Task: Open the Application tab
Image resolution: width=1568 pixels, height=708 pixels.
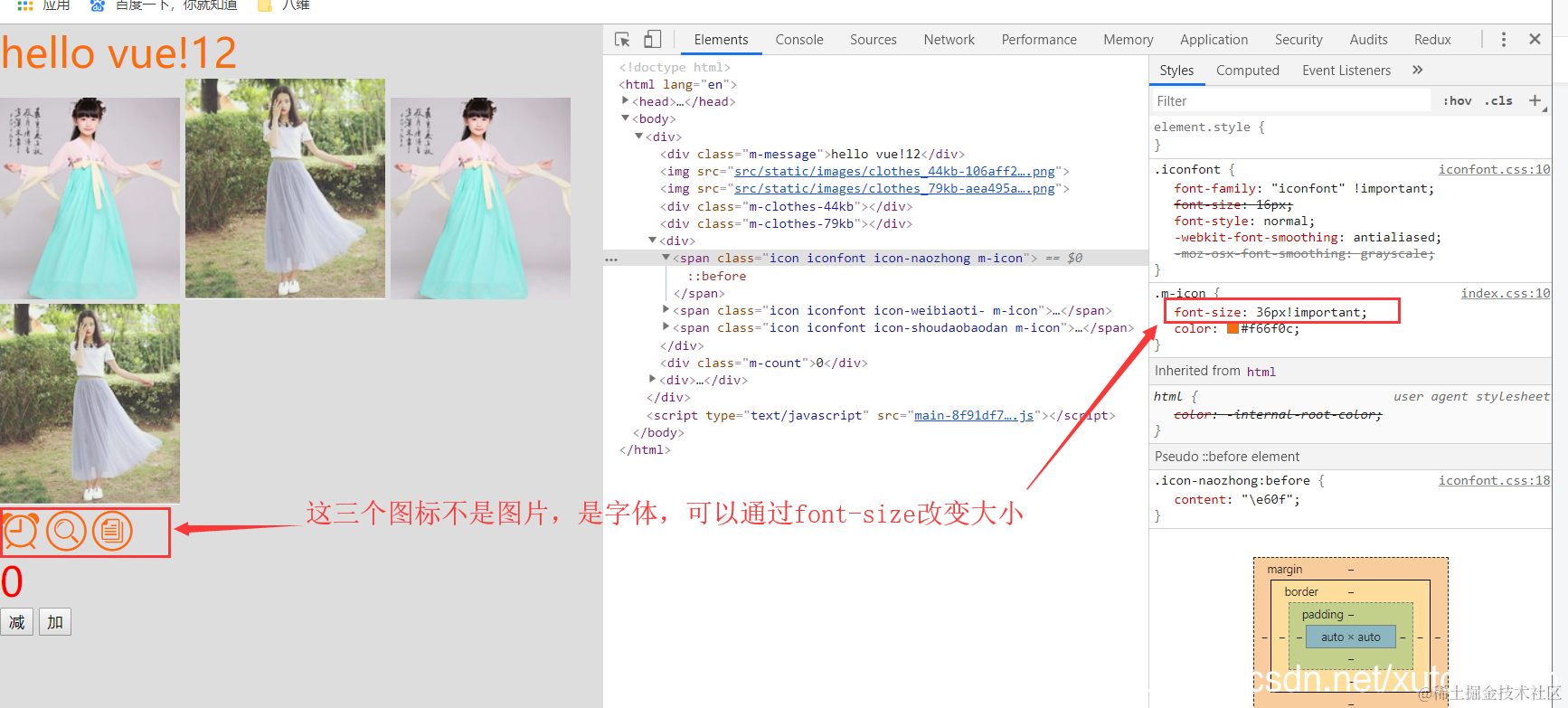Action: 1214,40
